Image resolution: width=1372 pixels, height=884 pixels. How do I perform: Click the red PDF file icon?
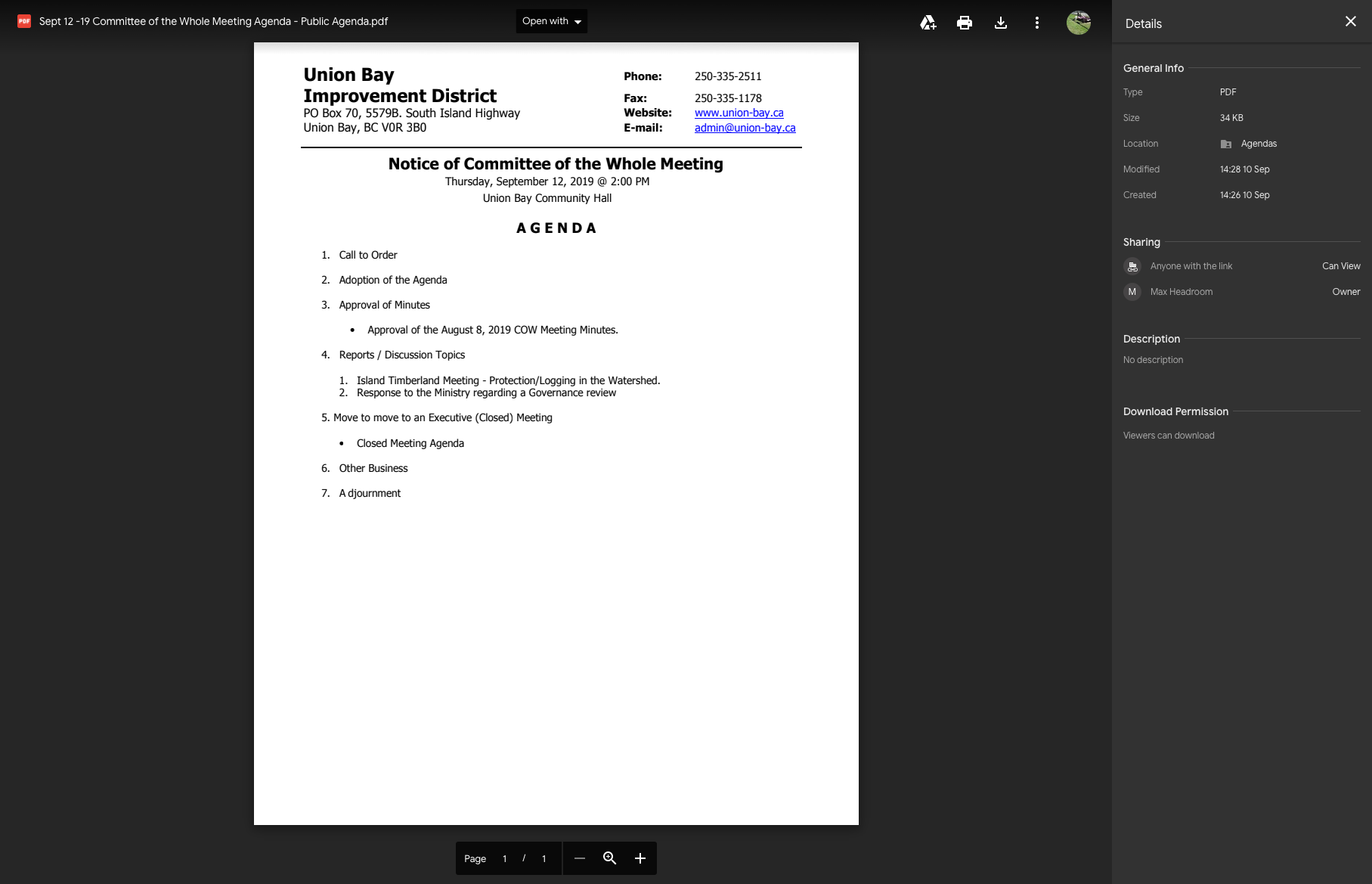coord(24,21)
